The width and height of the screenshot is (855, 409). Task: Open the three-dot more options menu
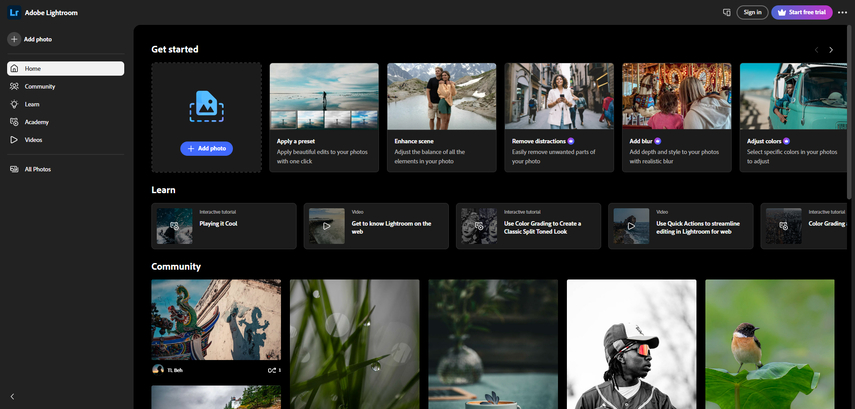pos(842,12)
